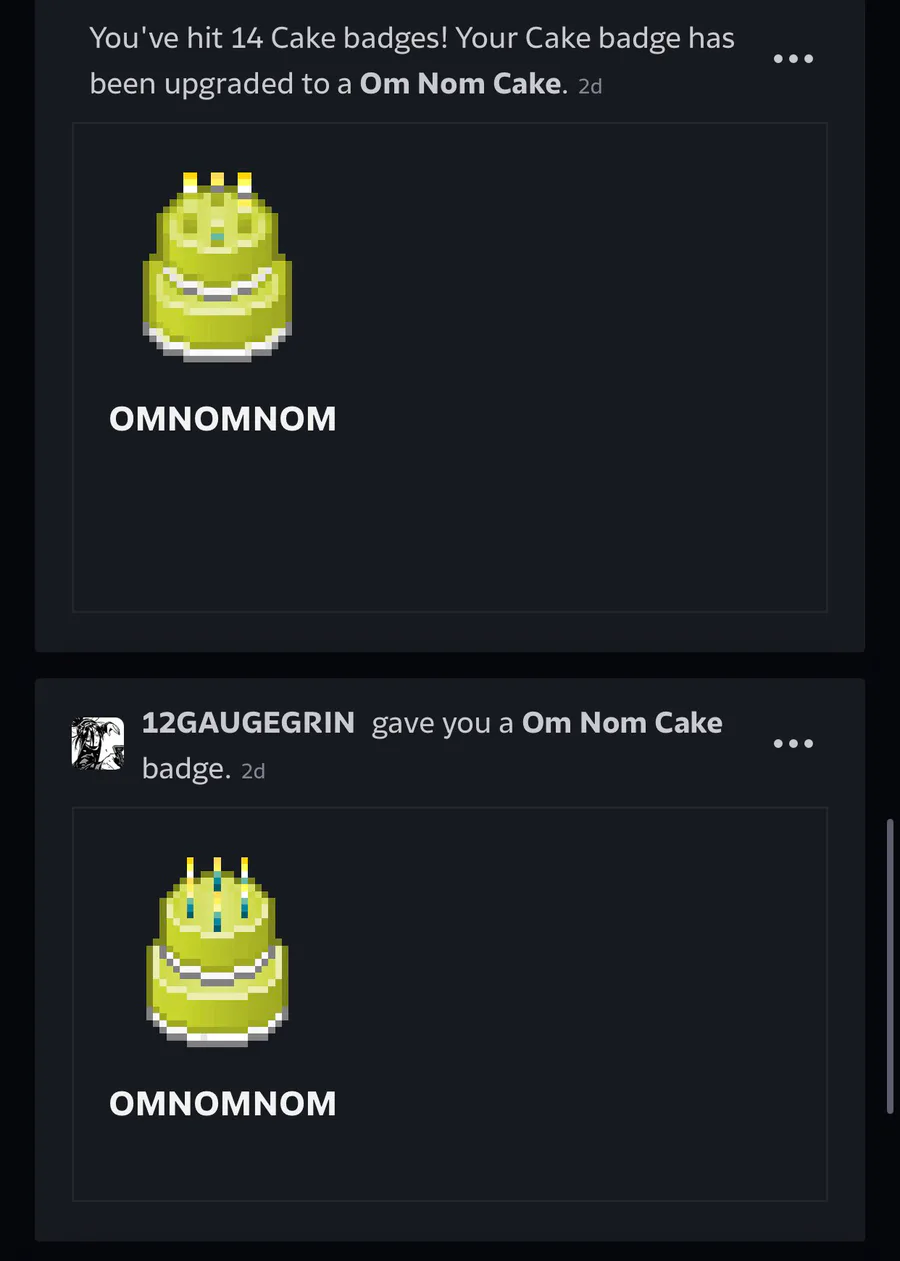Screen dimensions: 900x1261
Task: Click the cake badge image gifted by 12GAUGEGRIN
Action: tap(217, 951)
